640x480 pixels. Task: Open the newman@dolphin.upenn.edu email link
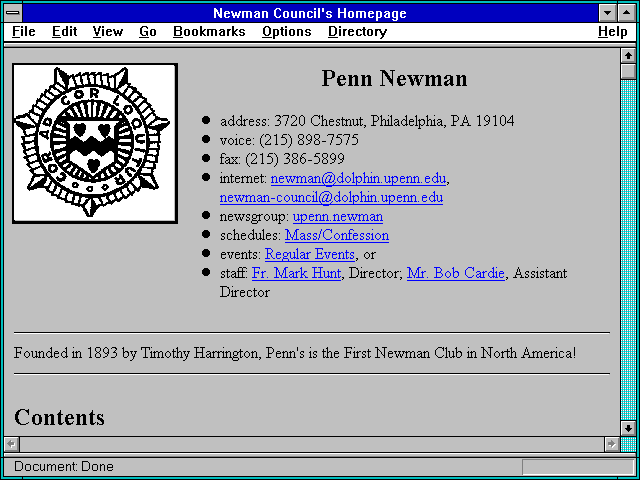[358, 178]
